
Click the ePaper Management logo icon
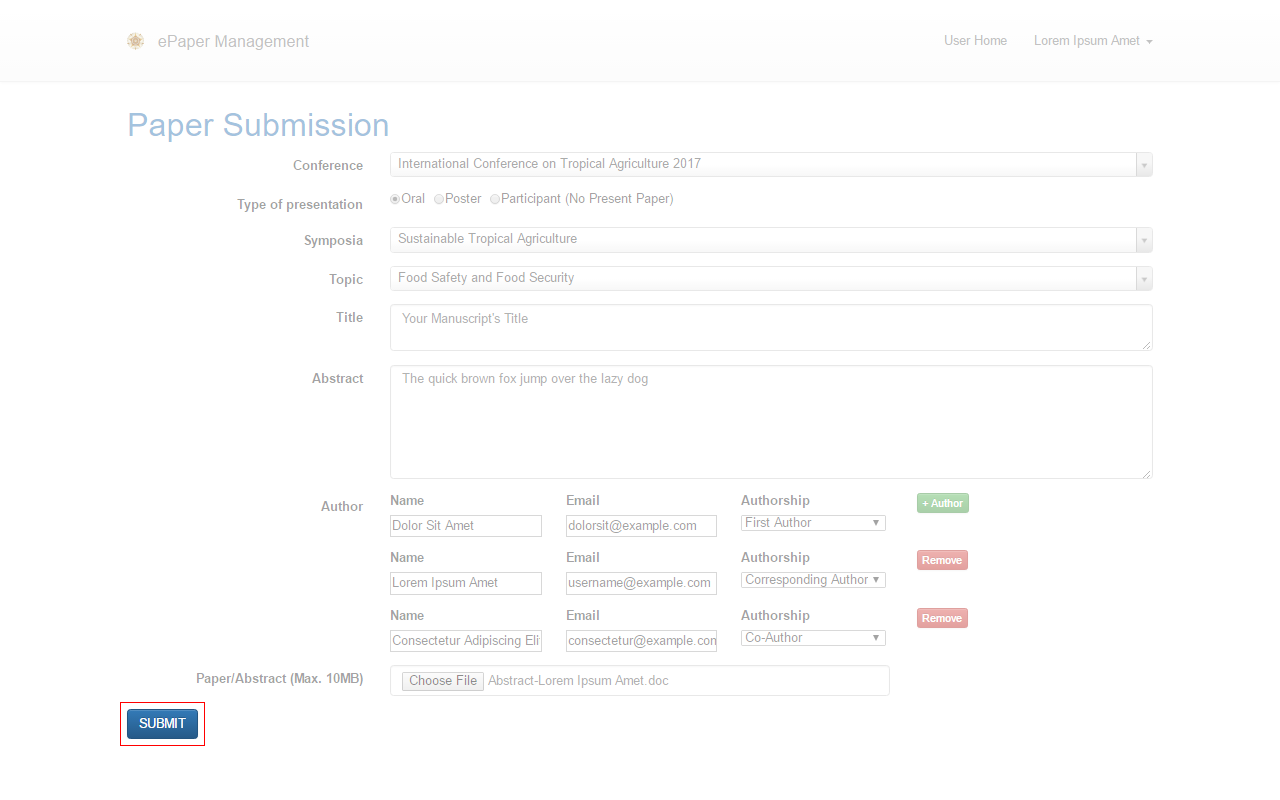[135, 41]
